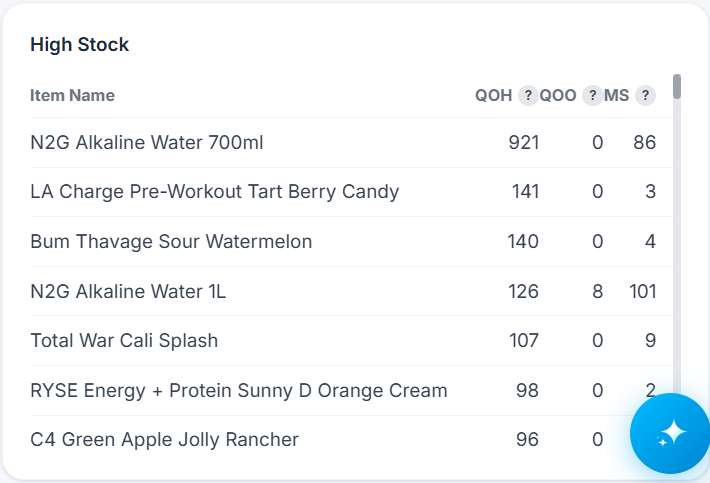Select Total War Cali Splash item
The width and height of the screenshot is (710, 483).
pyautogui.click(x=351, y=340)
